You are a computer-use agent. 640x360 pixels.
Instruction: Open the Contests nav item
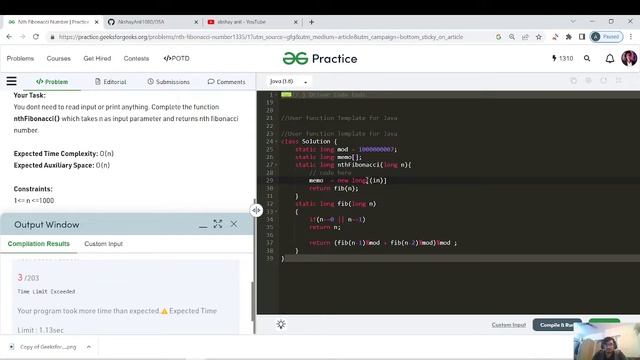point(136,58)
